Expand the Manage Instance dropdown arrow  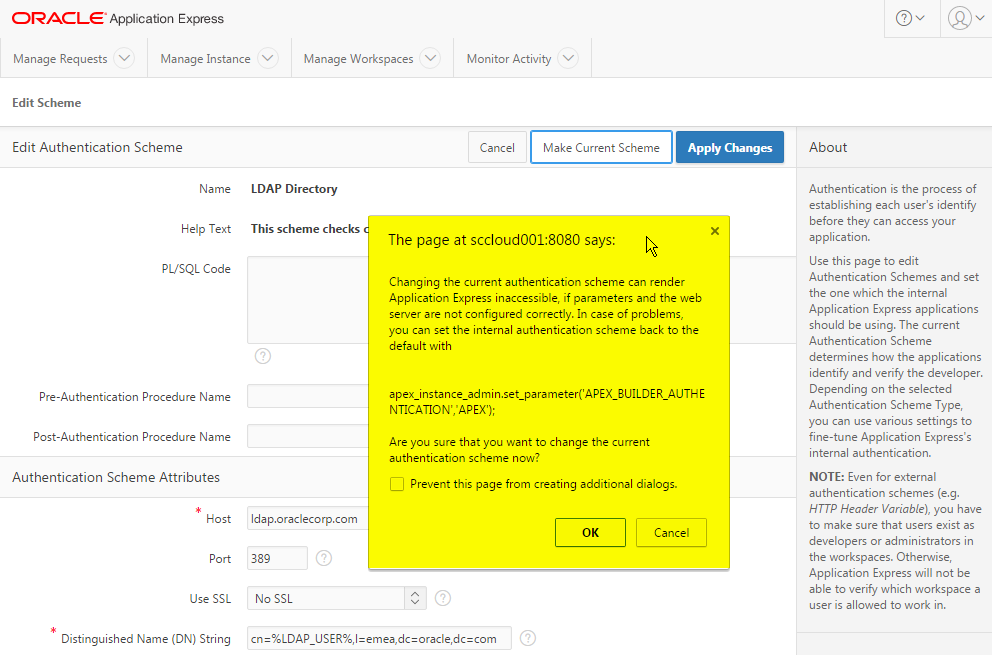pyautogui.click(x=267, y=58)
